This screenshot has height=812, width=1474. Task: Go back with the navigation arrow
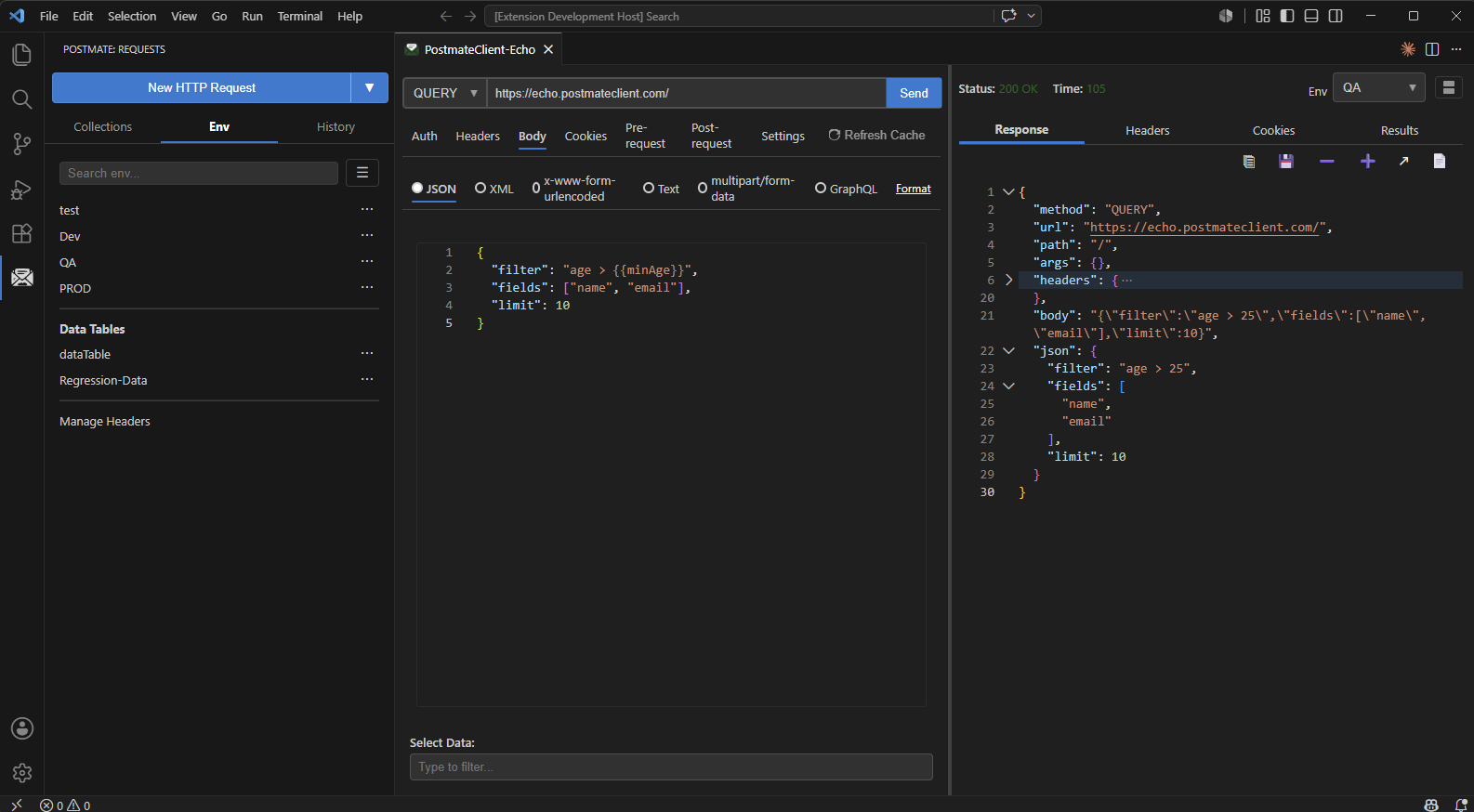[x=446, y=16]
